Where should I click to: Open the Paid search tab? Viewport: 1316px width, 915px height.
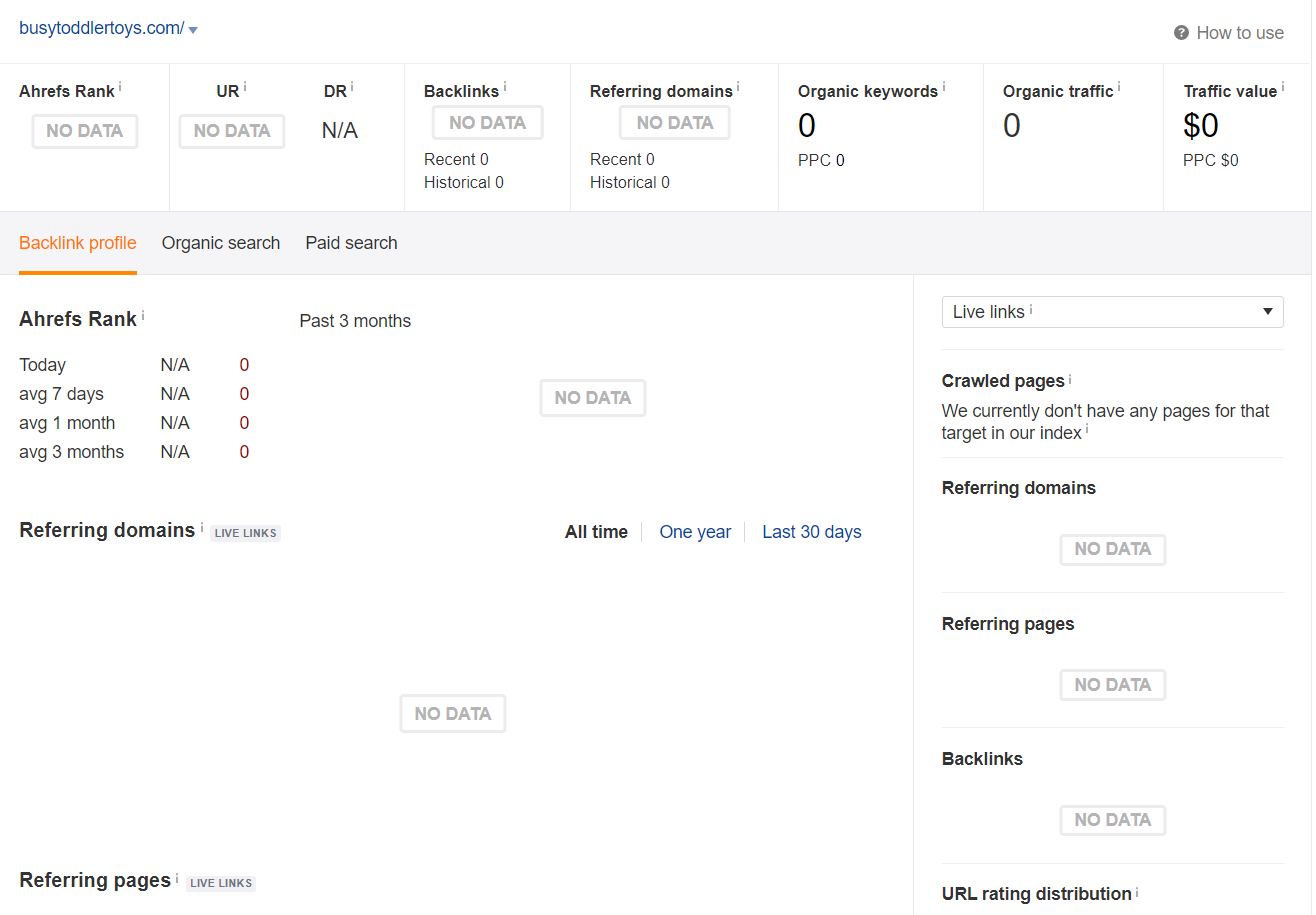pos(351,243)
